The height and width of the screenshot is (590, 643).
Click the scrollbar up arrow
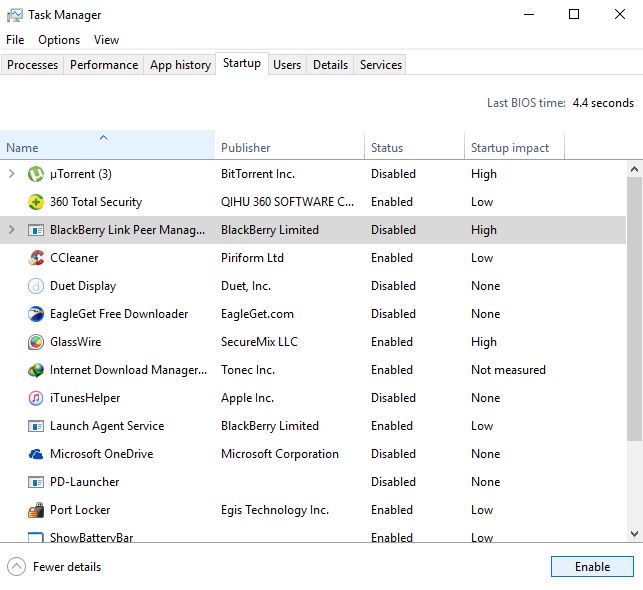point(634,169)
